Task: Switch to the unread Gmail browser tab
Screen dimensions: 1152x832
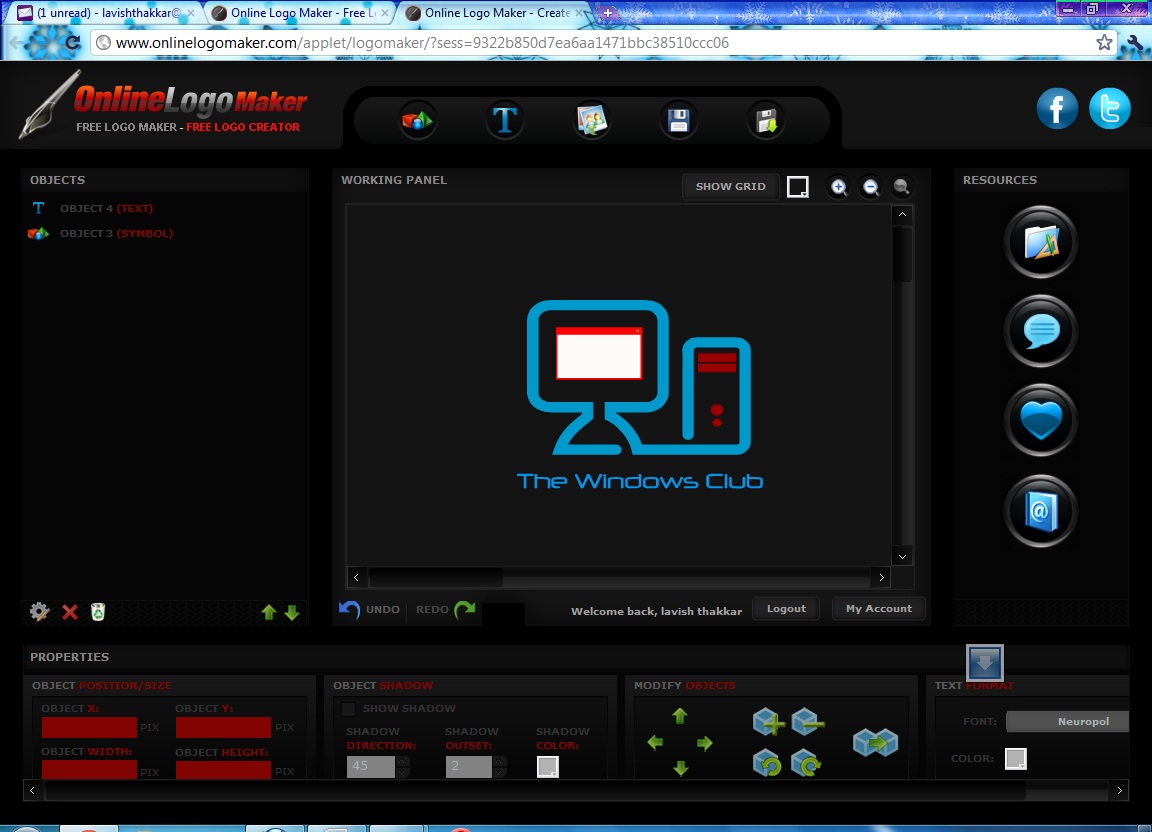Action: 100,13
